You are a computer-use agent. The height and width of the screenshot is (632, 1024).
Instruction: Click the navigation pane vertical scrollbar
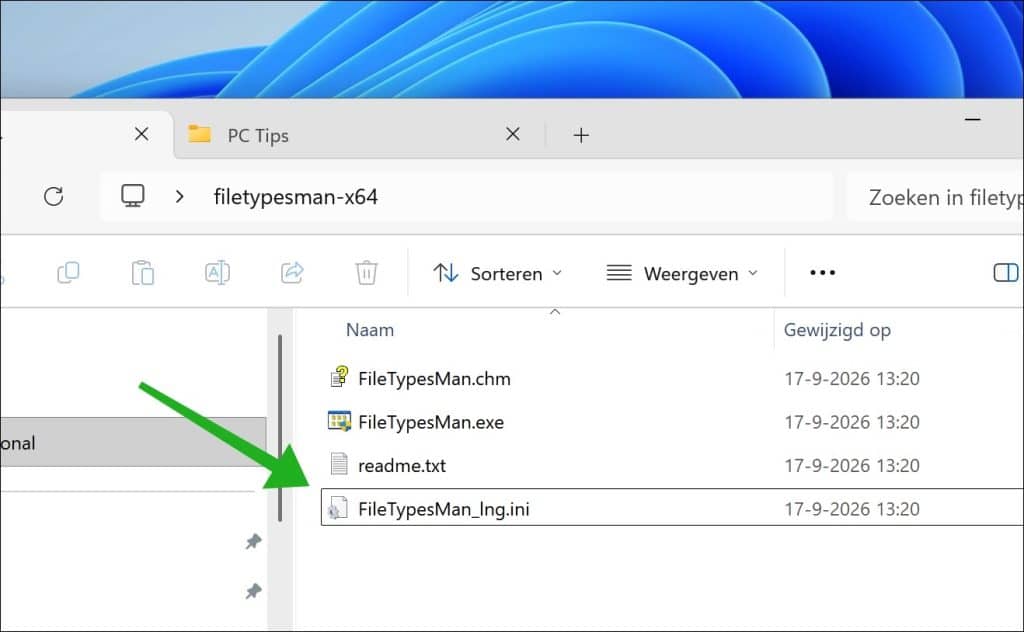tap(280, 428)
